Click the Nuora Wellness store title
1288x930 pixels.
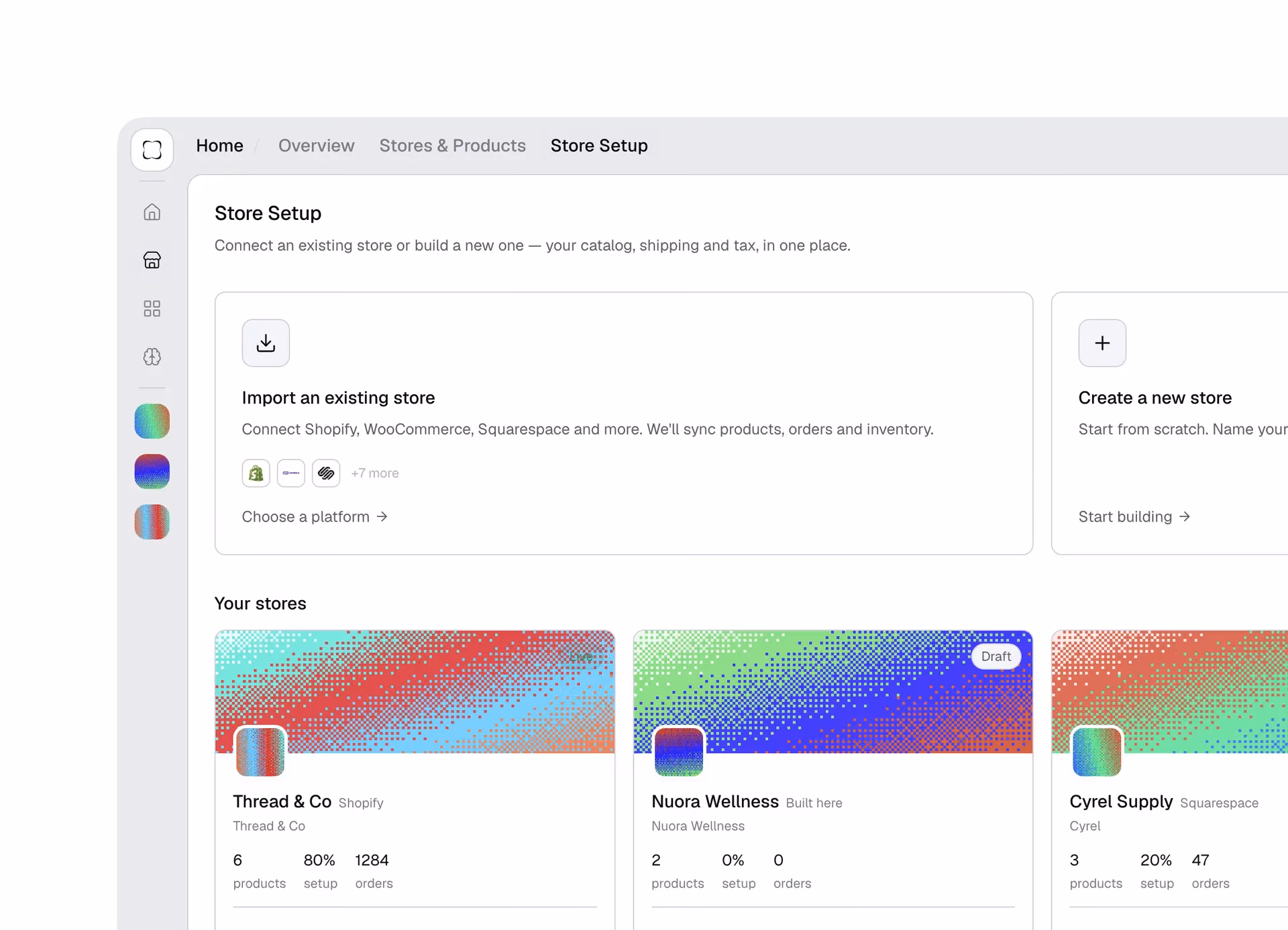[715, 801]
